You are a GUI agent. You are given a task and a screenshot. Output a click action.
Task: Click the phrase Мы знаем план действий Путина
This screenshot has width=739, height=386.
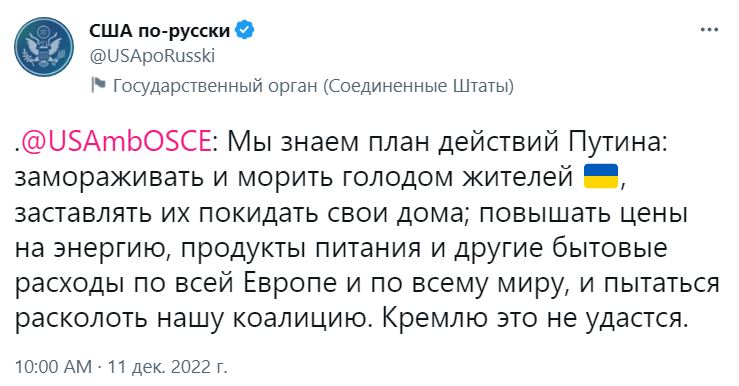click(445, 141)
